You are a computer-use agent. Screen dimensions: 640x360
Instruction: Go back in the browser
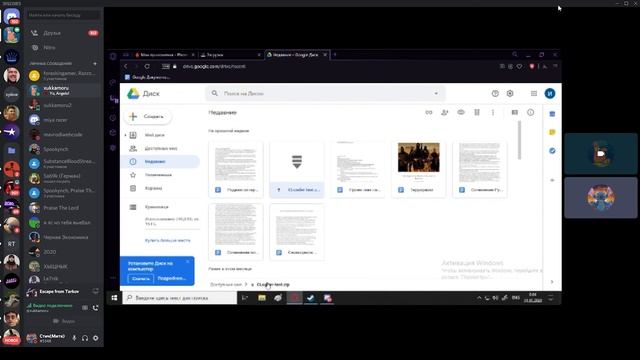click(x=126, y=67)
